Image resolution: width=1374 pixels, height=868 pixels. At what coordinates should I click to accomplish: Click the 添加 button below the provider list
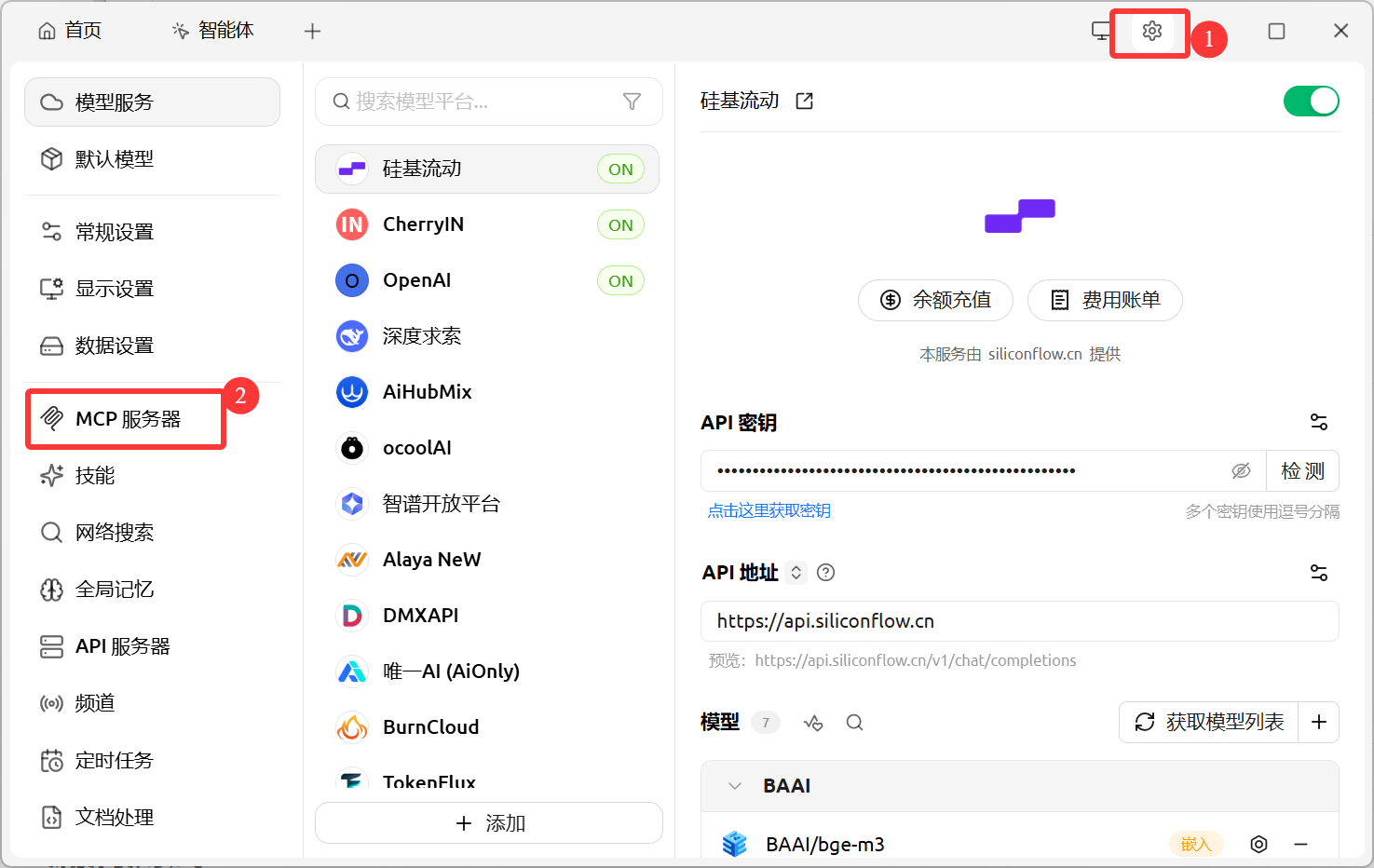click(x=489, y=823)
